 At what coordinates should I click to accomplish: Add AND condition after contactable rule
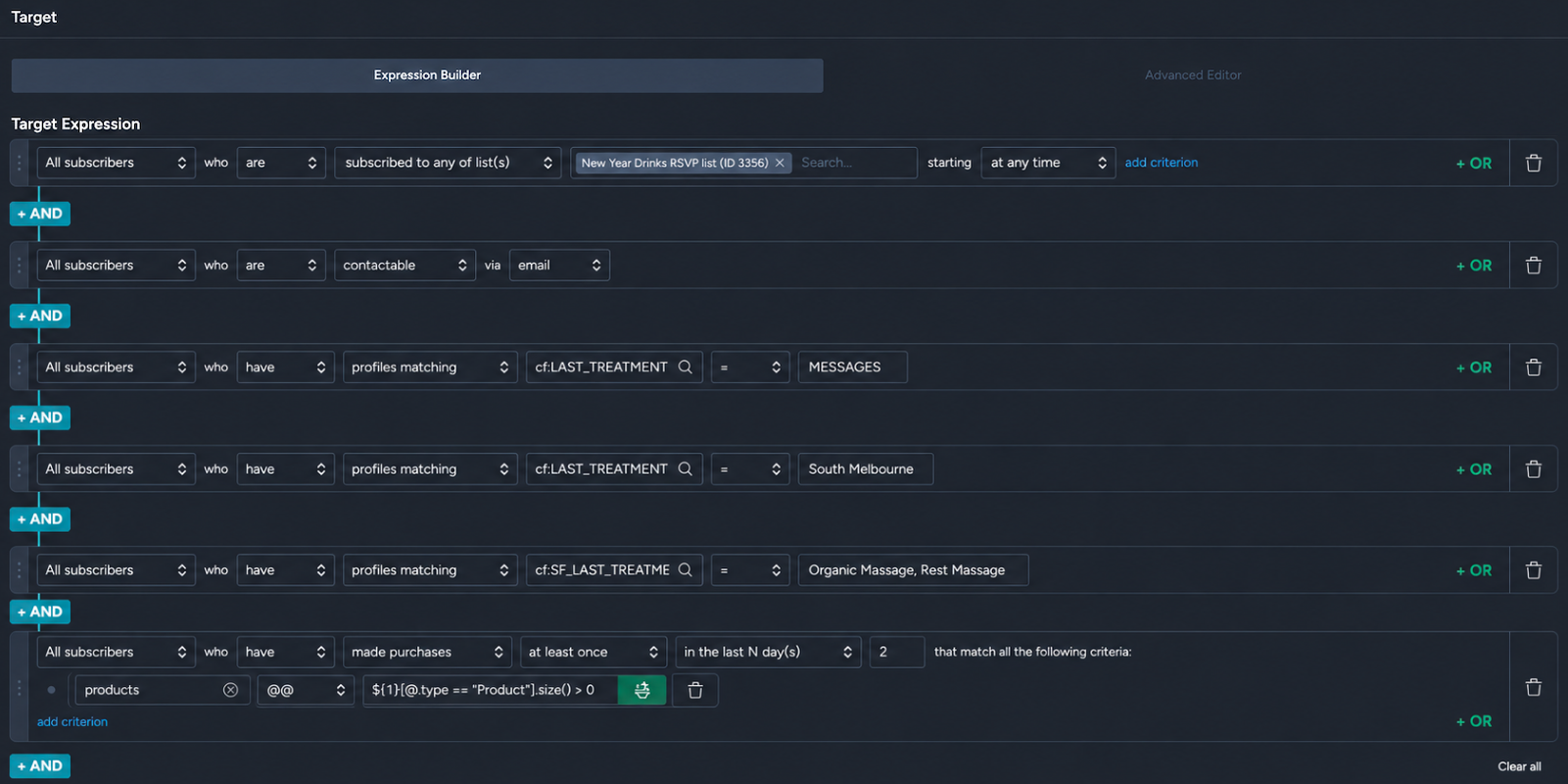(40, 316)
